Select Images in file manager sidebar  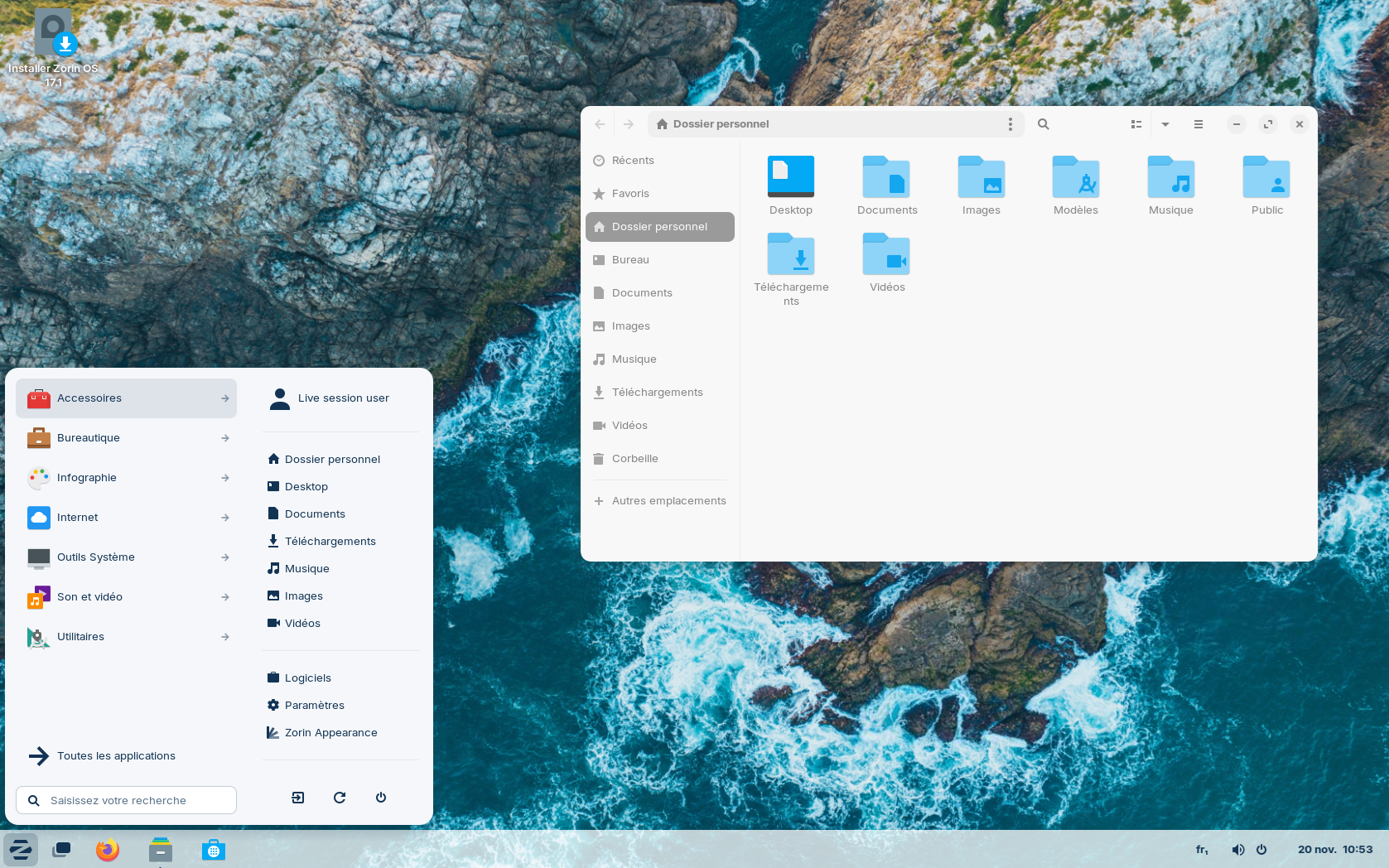pos(660,326)
